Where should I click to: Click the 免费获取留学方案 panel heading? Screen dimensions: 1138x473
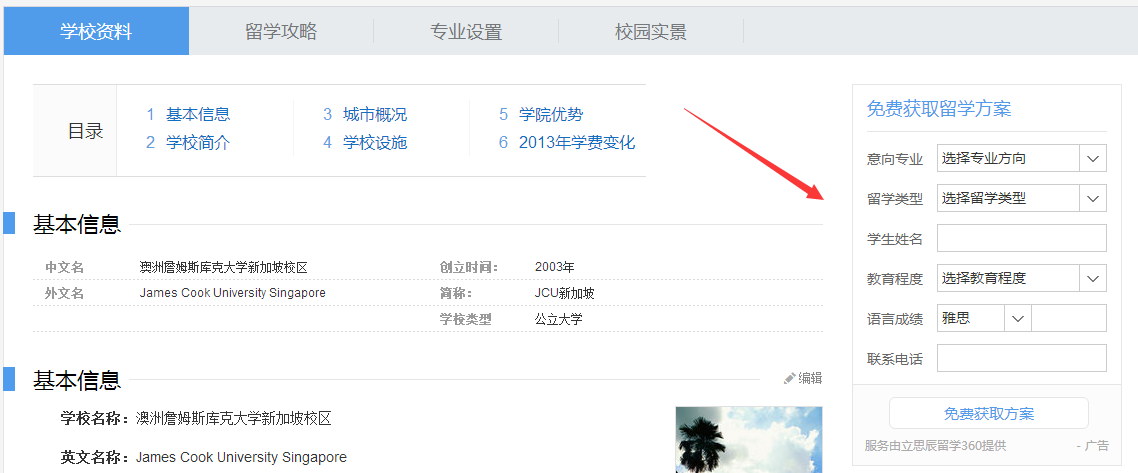(938, 110)
